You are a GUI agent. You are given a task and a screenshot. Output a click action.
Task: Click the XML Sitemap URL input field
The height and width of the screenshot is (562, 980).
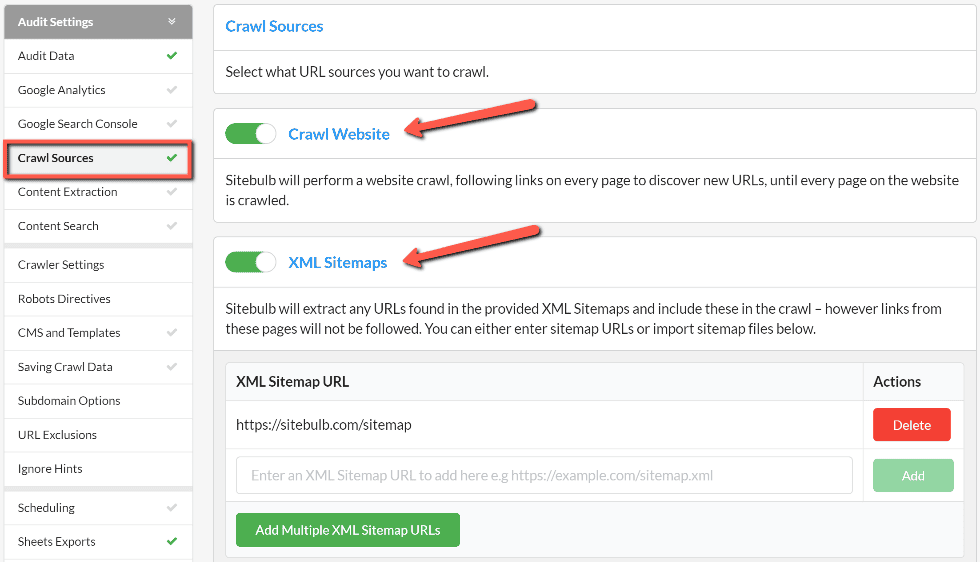(544, 475)
